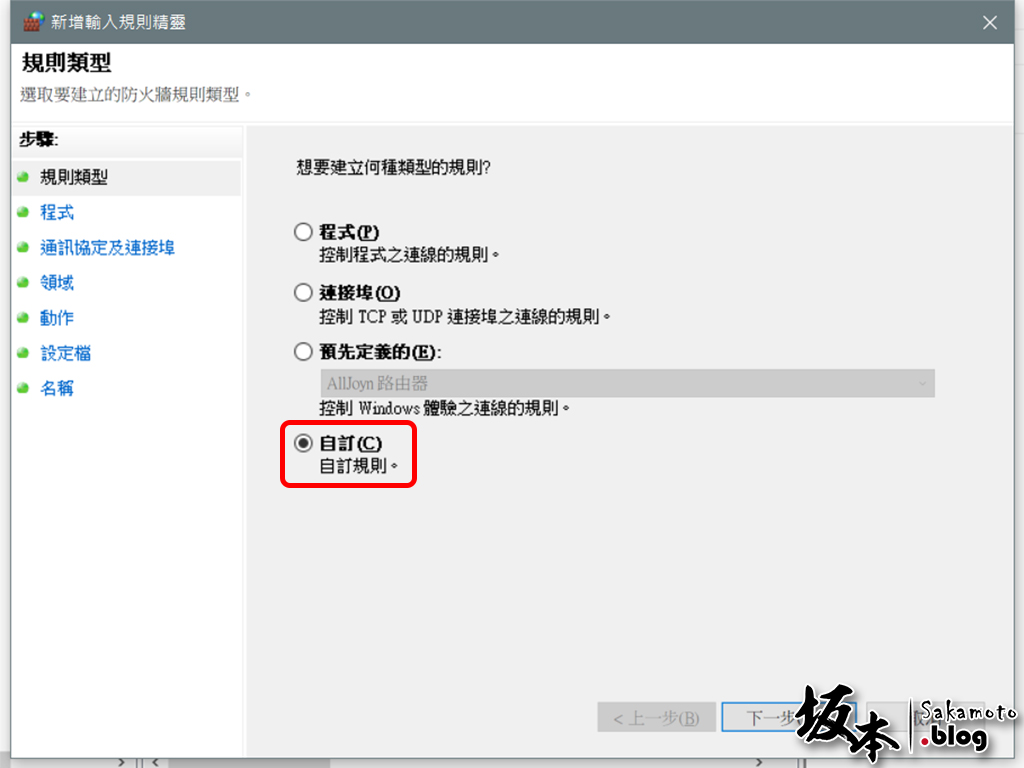Select the 程式(P) radio option

coord(303,232)
